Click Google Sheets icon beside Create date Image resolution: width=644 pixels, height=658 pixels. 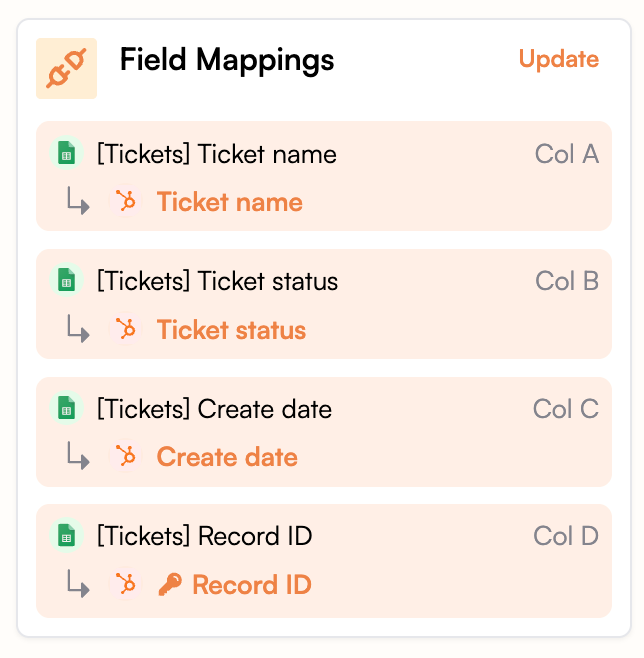[66, 410]
